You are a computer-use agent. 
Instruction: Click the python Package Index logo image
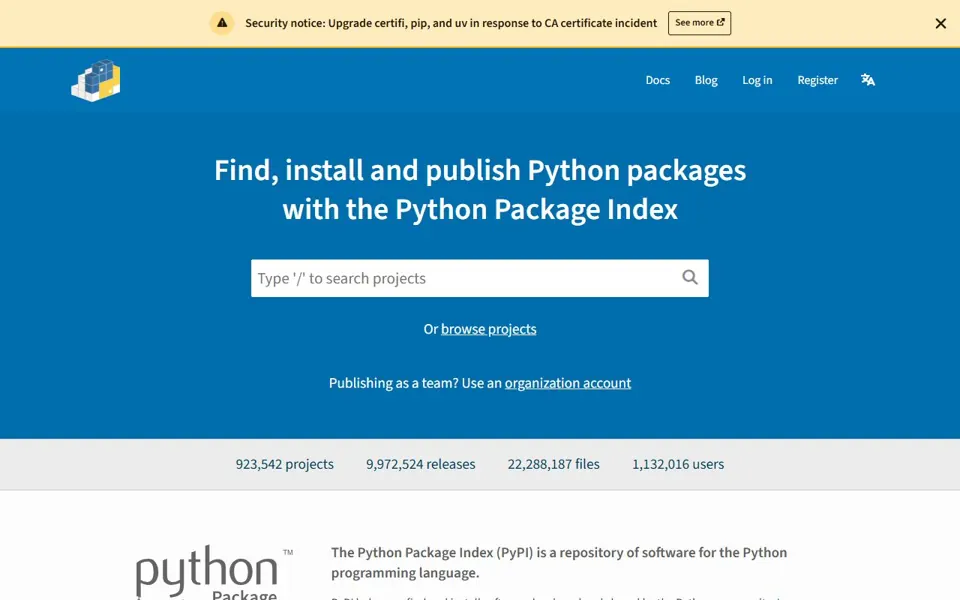click(214, 572)
